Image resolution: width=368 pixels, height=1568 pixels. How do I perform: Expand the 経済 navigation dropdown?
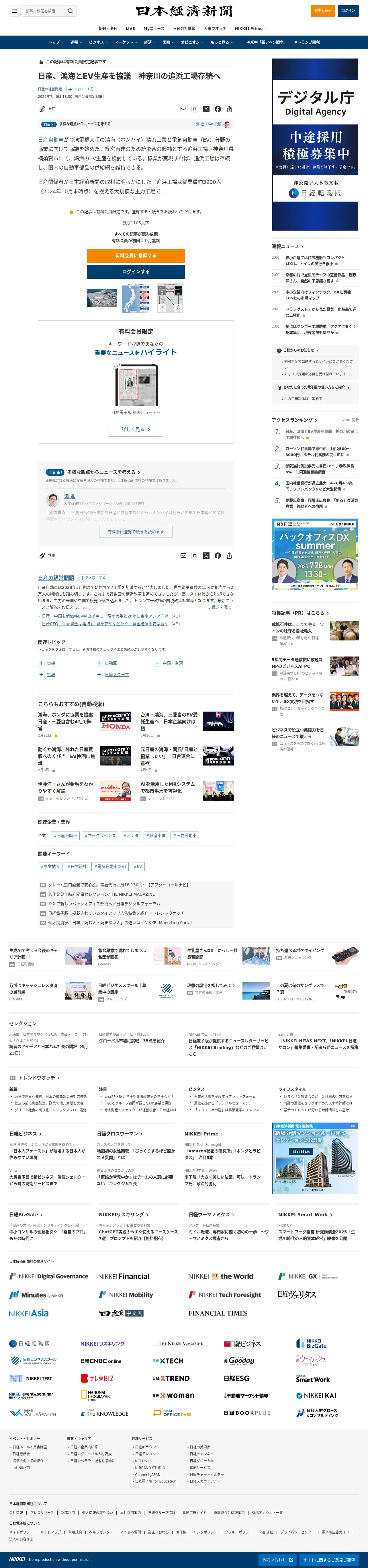pyautogui.click(x=150, y=43)
